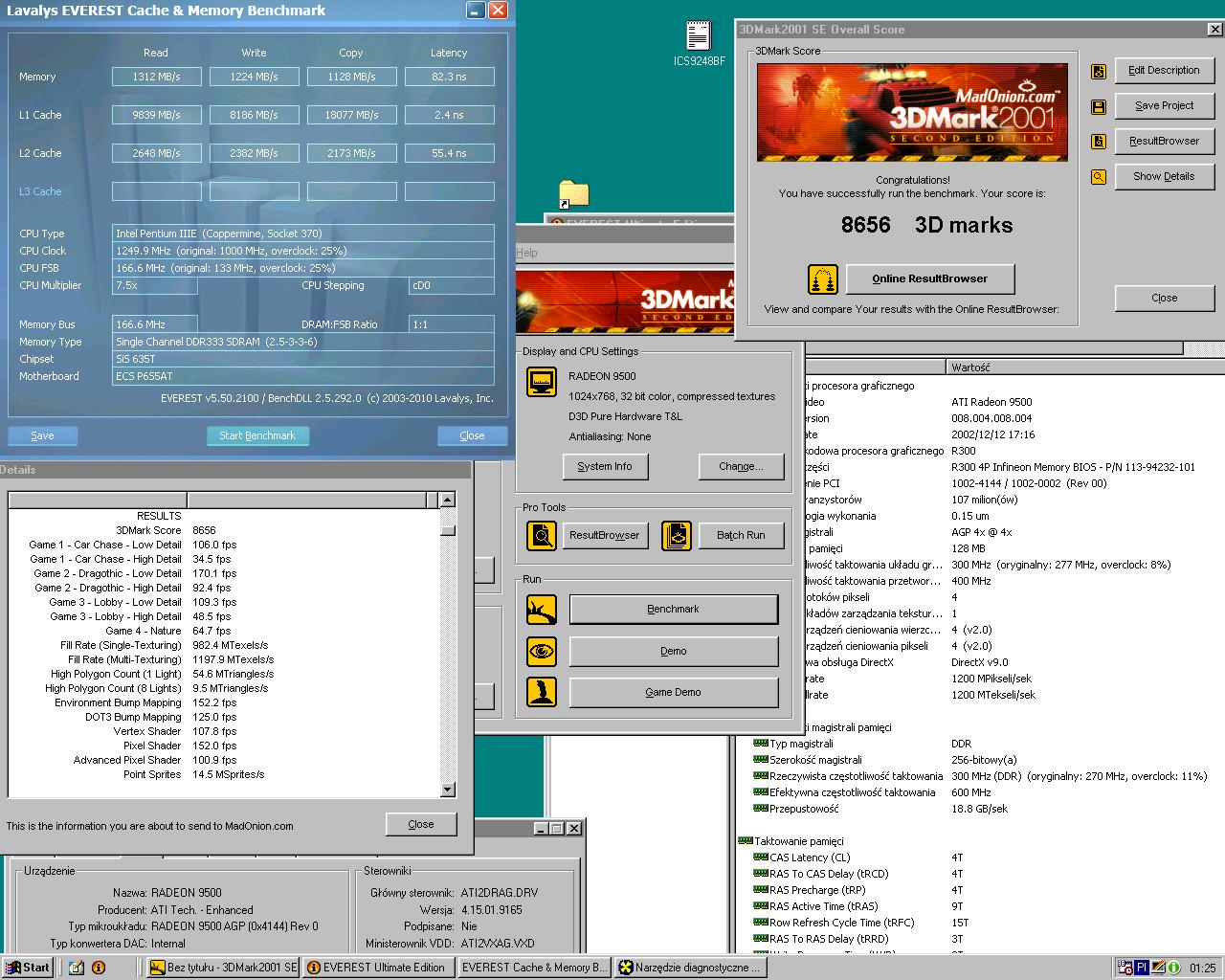Click the Online ResultBrowser tree icon

(823, 279)
